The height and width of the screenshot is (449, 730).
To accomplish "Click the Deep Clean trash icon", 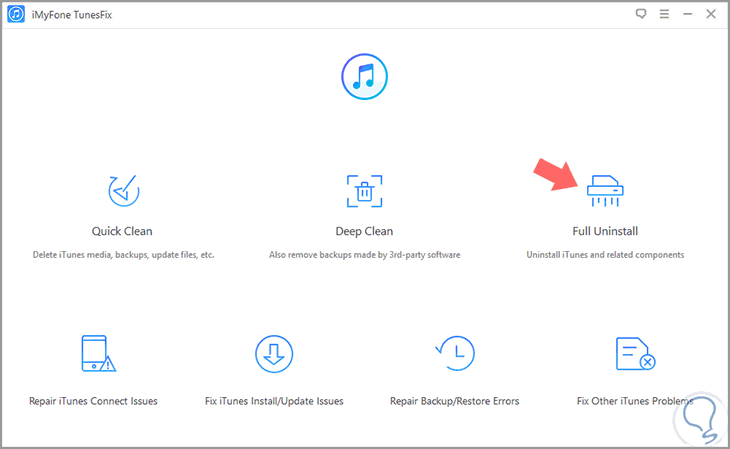I will [365, 191].
